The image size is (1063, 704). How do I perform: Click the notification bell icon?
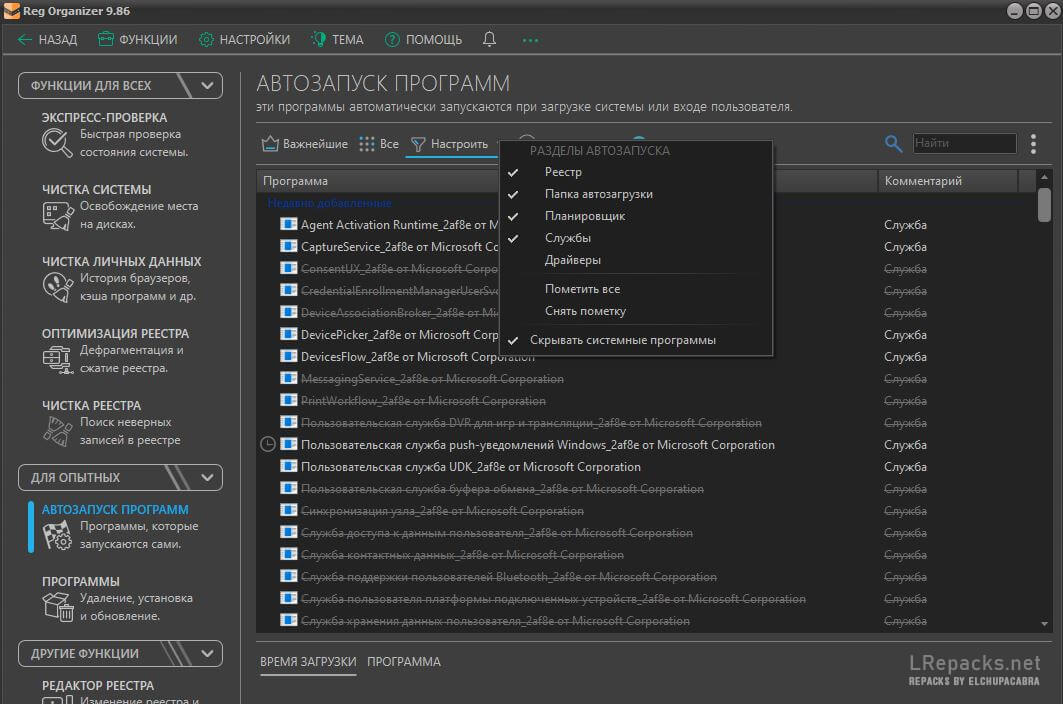(x=489, y=40)
